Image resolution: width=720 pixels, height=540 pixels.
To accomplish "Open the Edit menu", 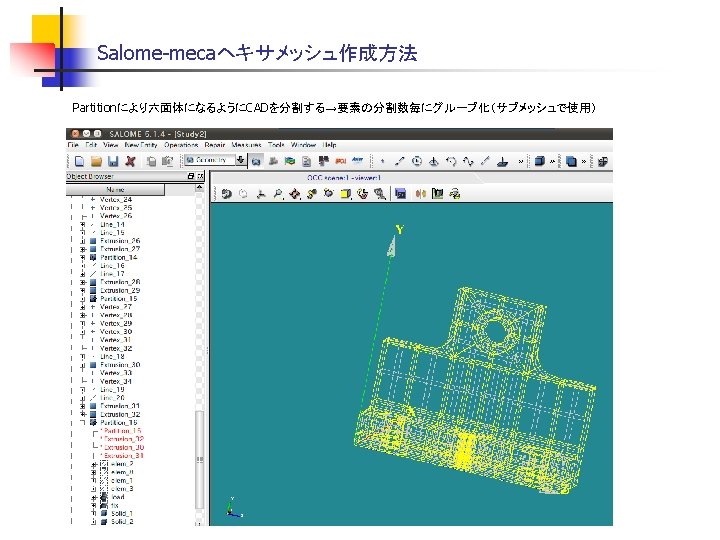I will point(91,145).
